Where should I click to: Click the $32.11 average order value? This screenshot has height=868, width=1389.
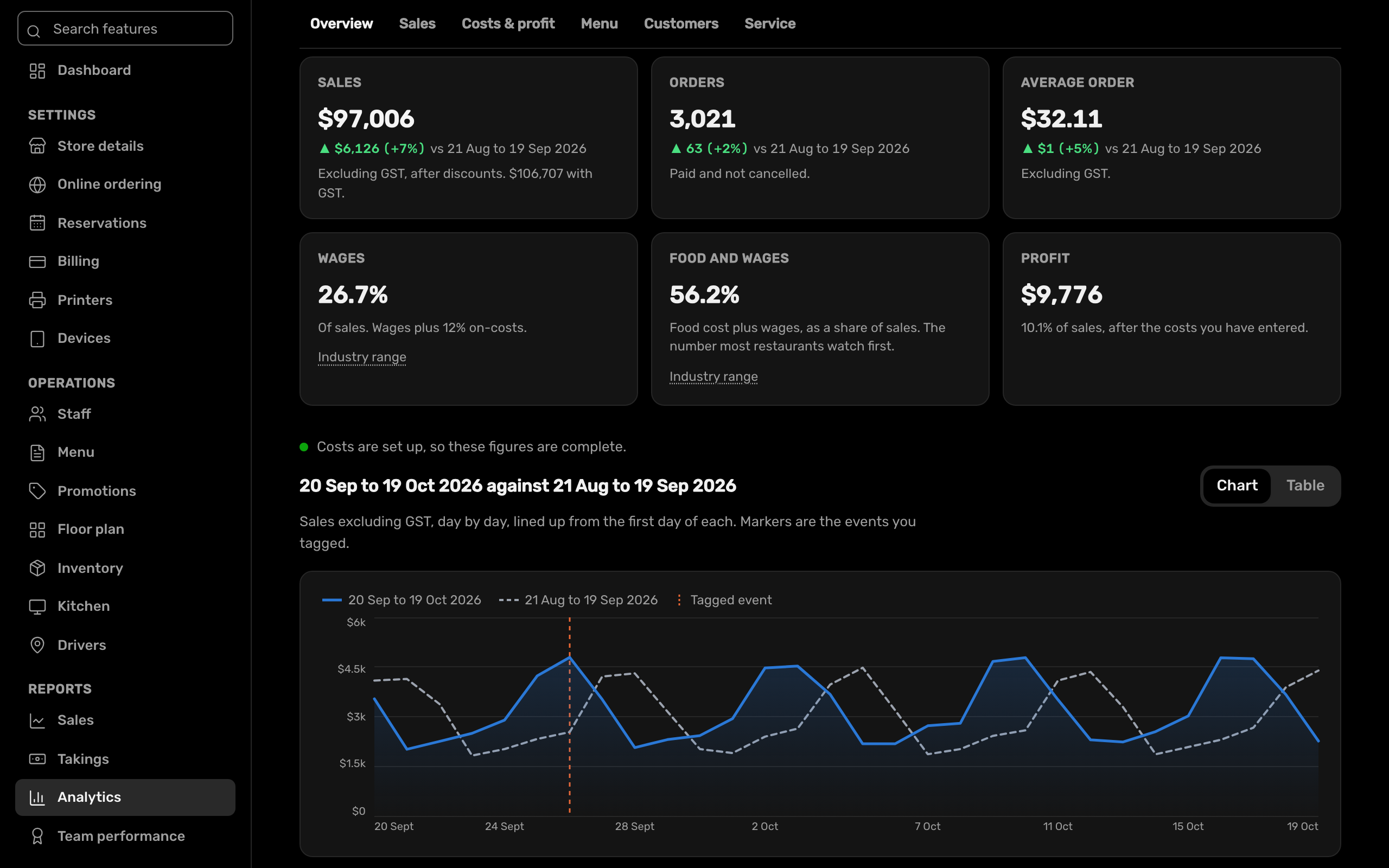click(x=1061, y=119)
